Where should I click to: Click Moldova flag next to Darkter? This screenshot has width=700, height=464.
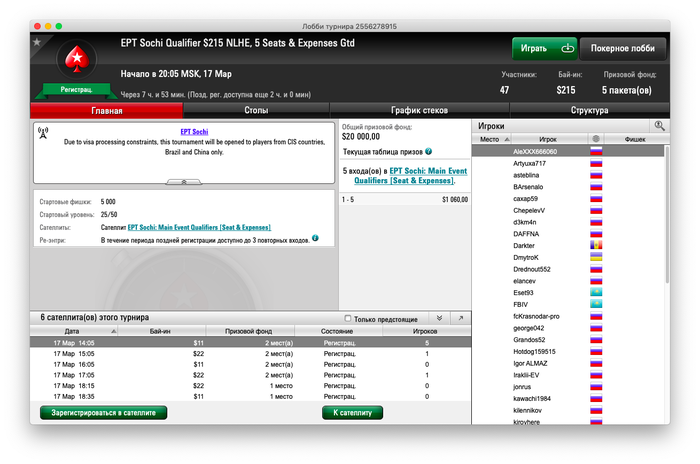point(596,245)
